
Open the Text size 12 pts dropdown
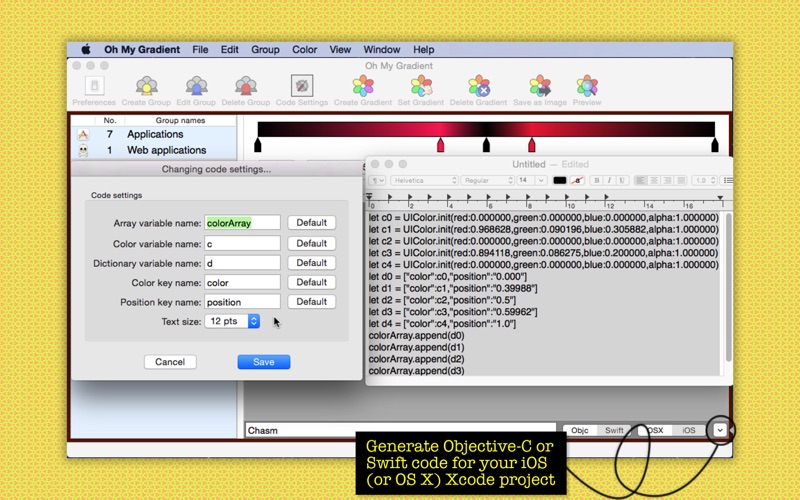click(x=232, y=321)
